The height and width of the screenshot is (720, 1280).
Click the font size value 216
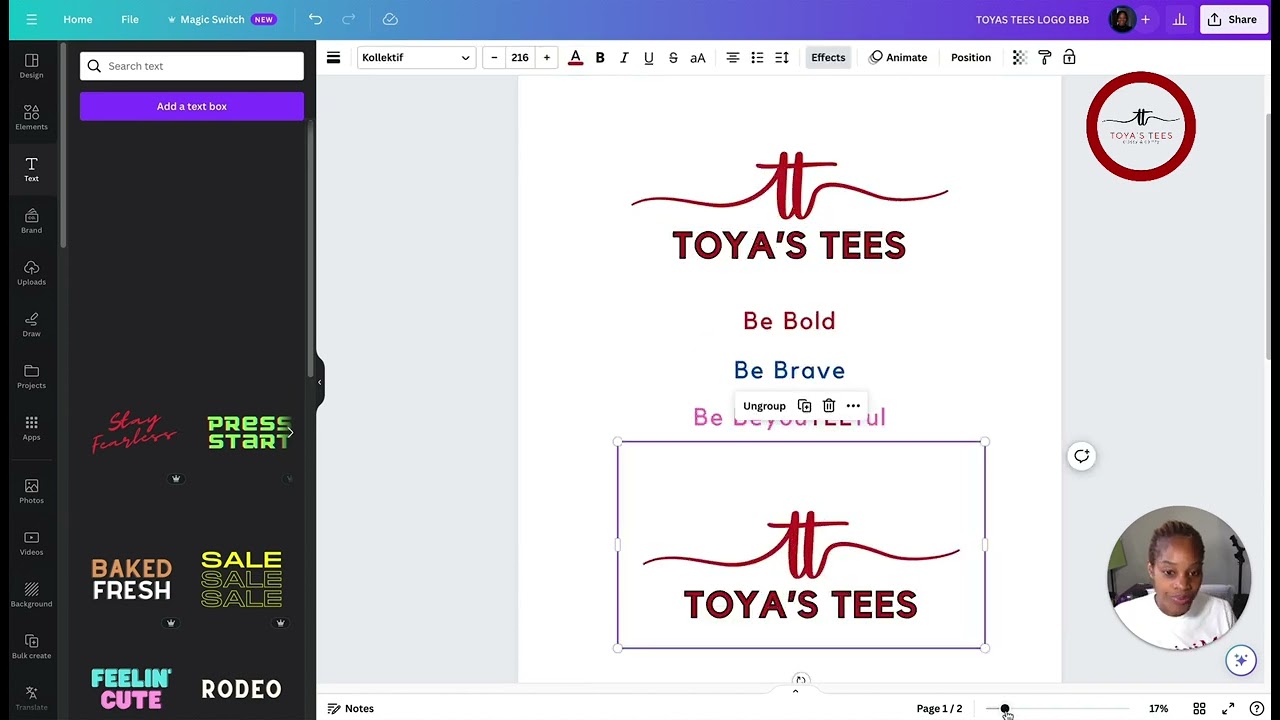point(520,57)
